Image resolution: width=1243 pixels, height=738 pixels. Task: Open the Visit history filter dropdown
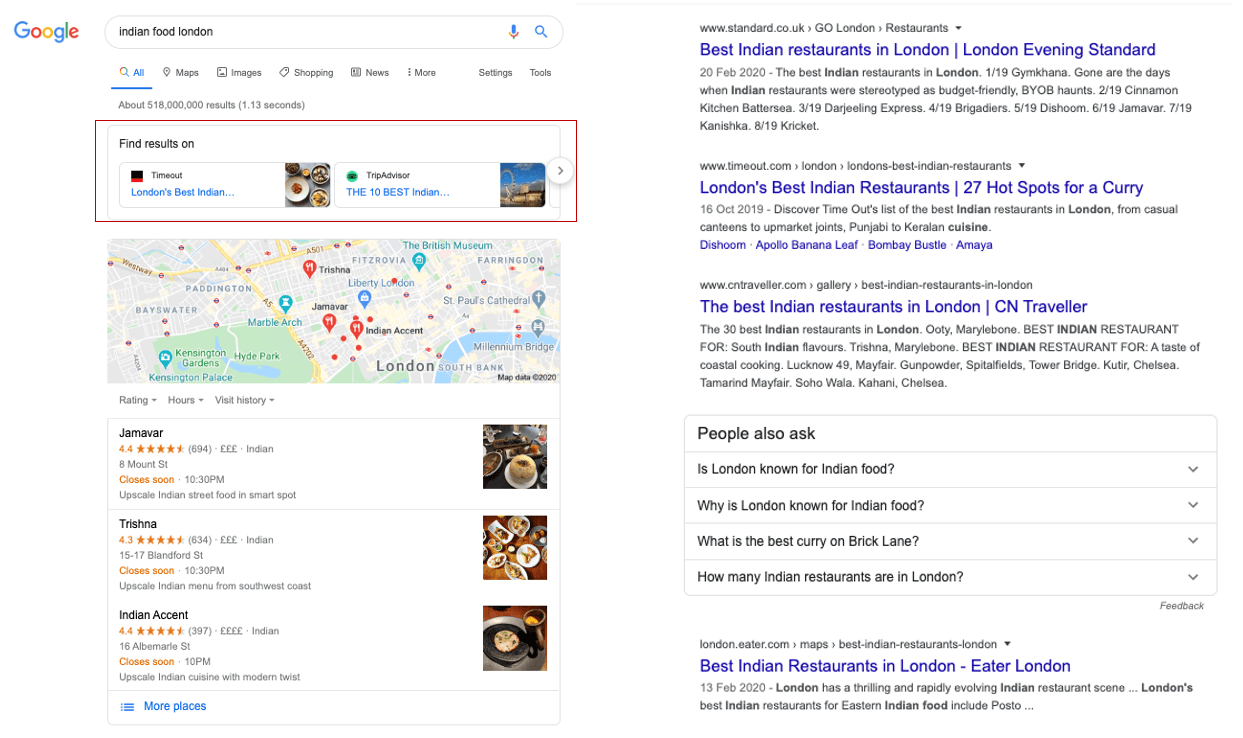coord(244,400)
